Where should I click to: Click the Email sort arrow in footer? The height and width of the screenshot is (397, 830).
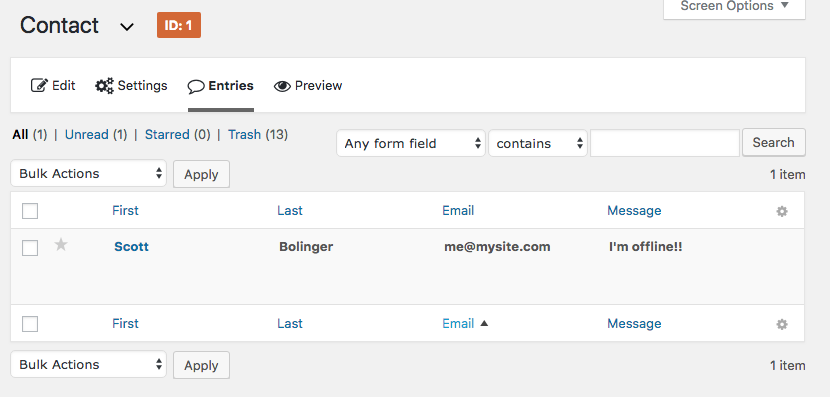click(484, 323)
